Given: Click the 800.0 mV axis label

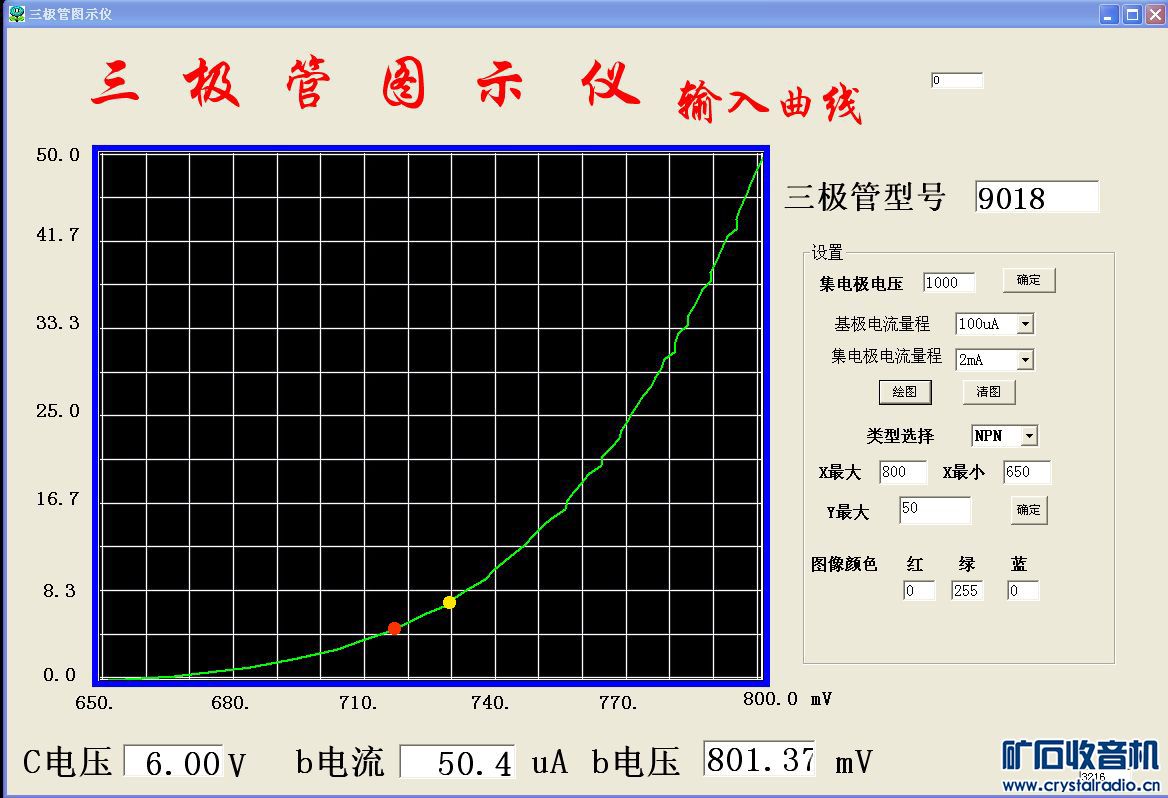Looking at the screenshot, I should (x=787, y=699).
